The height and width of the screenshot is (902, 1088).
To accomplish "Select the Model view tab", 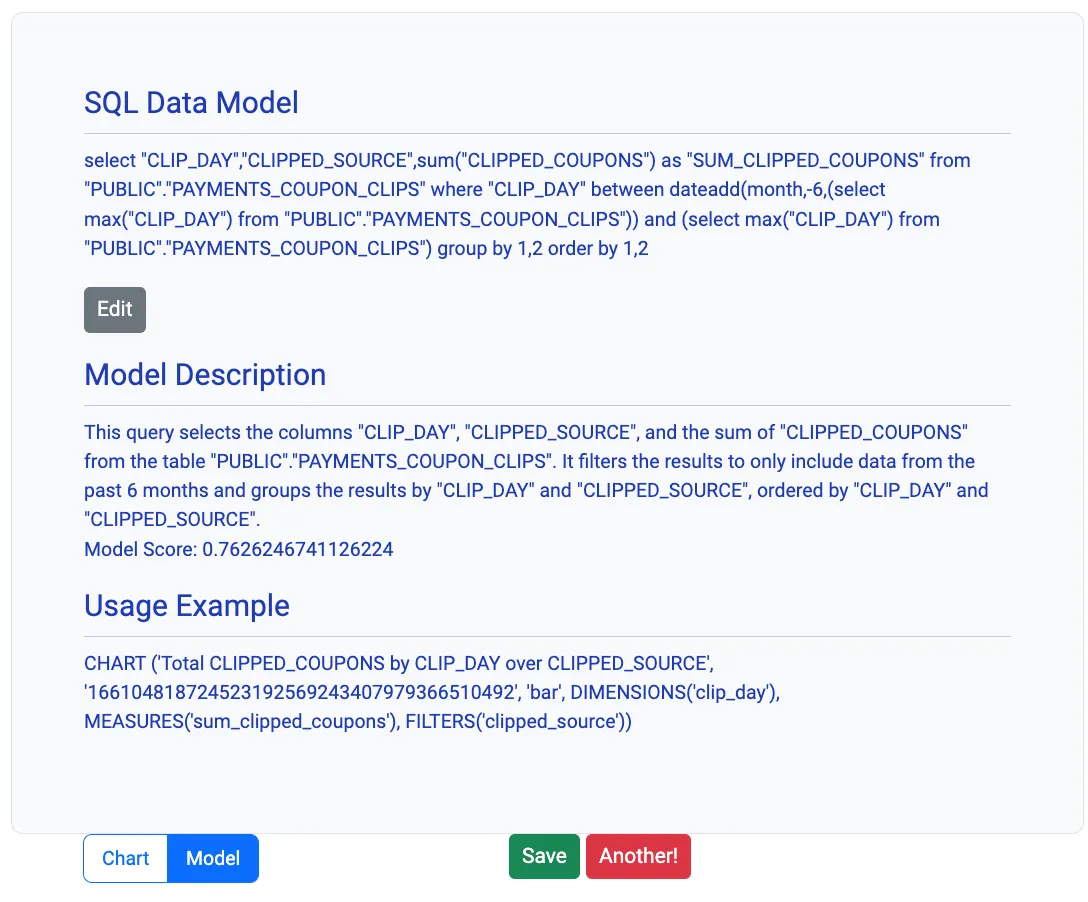I will tap(213, 858).
